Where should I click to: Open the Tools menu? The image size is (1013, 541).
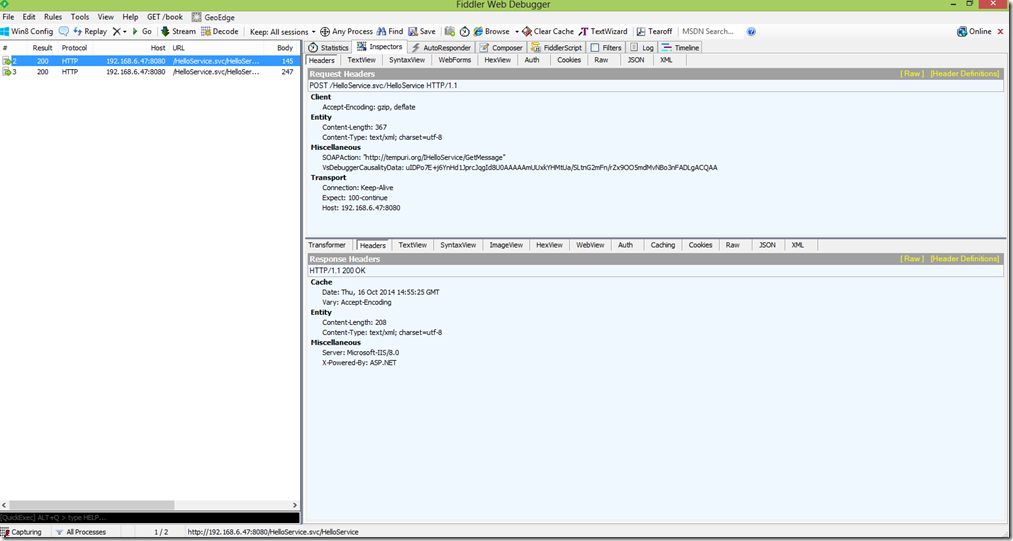tap(80, 17)
